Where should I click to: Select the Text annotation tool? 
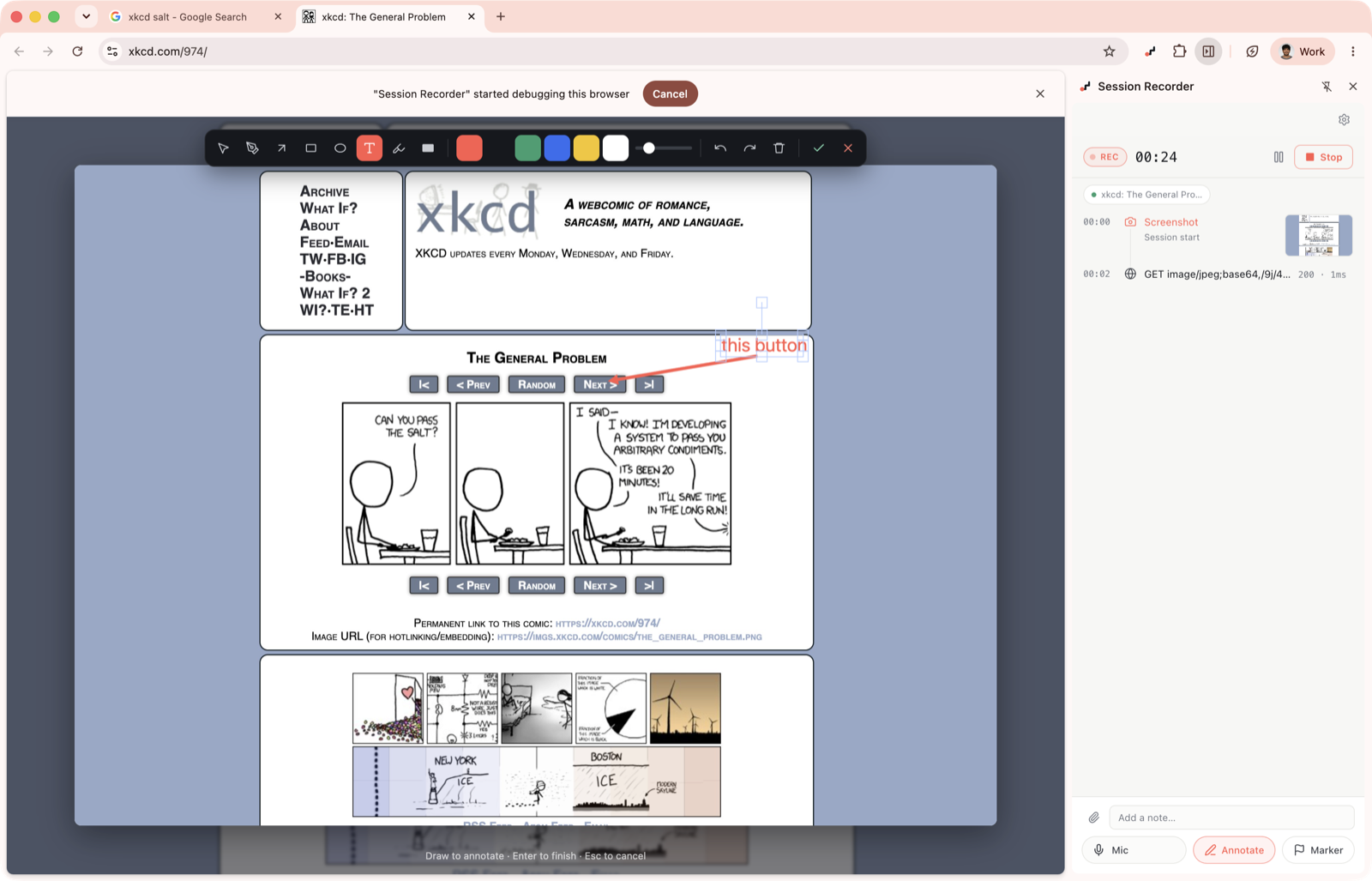click(x=370, y=148)
